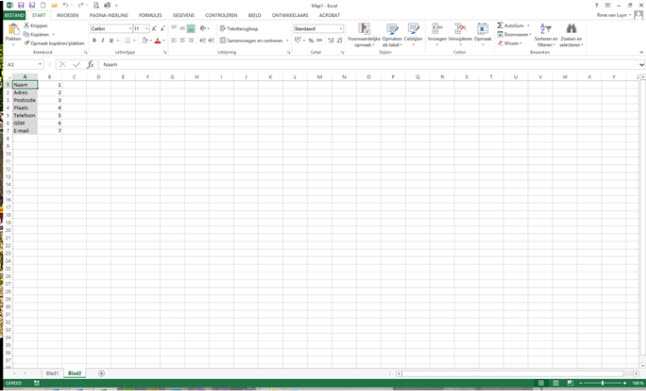Switch to Page Layout view in status bar
The height and width of the screenshot is (391, 646).
[555, 383]
